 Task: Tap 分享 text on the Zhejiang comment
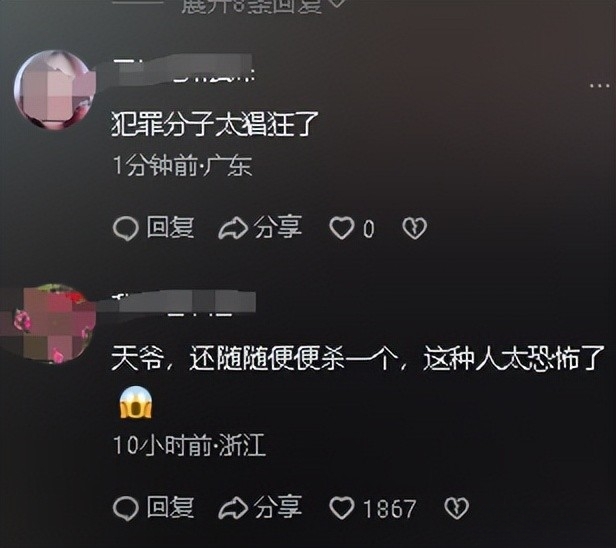pyautogui.click(x=278, y=507)
